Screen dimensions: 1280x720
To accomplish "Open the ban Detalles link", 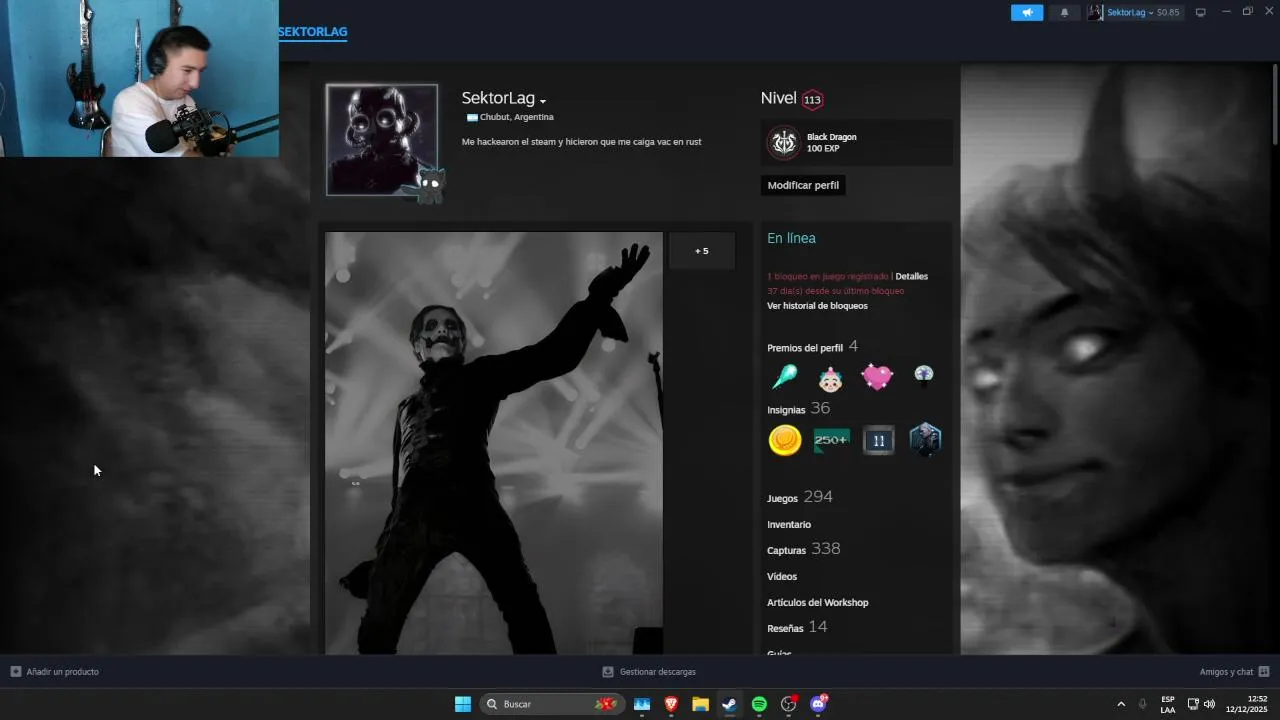I will [x=911, y=276].
